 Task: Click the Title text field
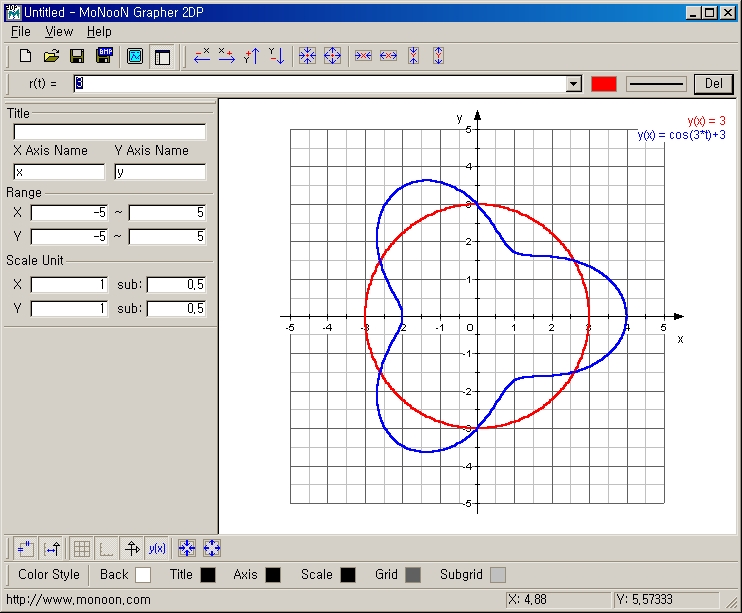(x=110, y=132)
